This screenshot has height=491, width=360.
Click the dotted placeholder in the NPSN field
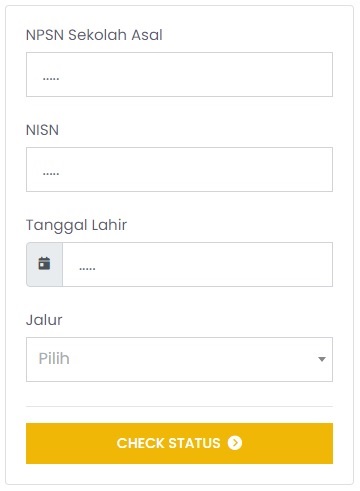(x=51, y=79)
